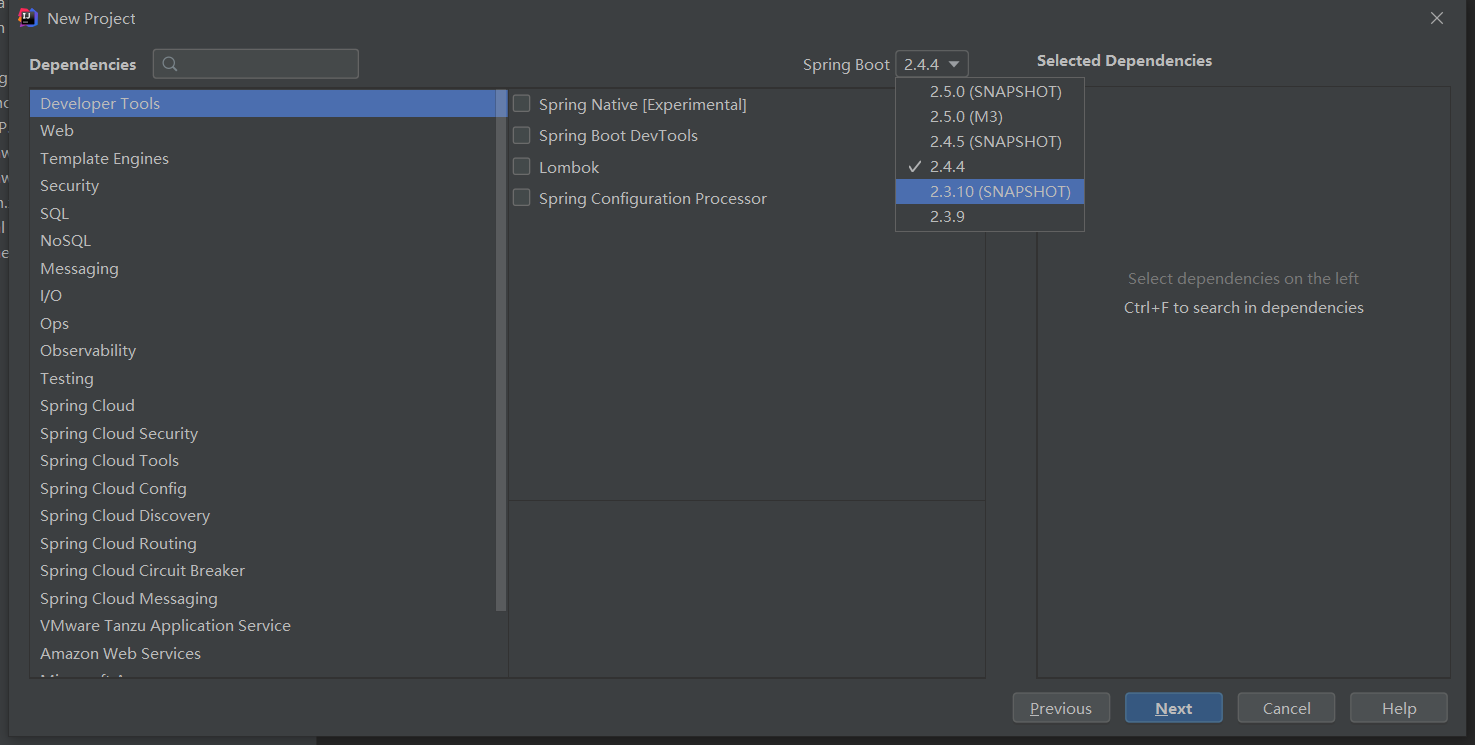Open the Spring Boot version dropdown arrow
Screen dimensions: 1475x745
tap(953, 63)
